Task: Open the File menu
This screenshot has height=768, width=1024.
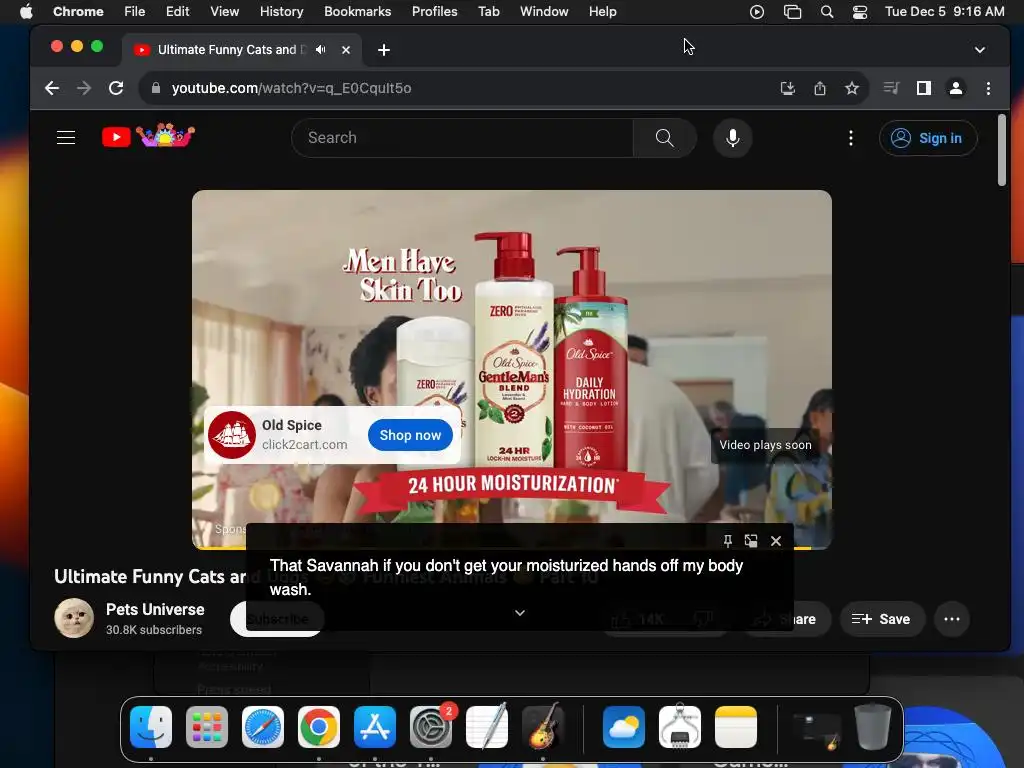Action: tap(135, 12)
